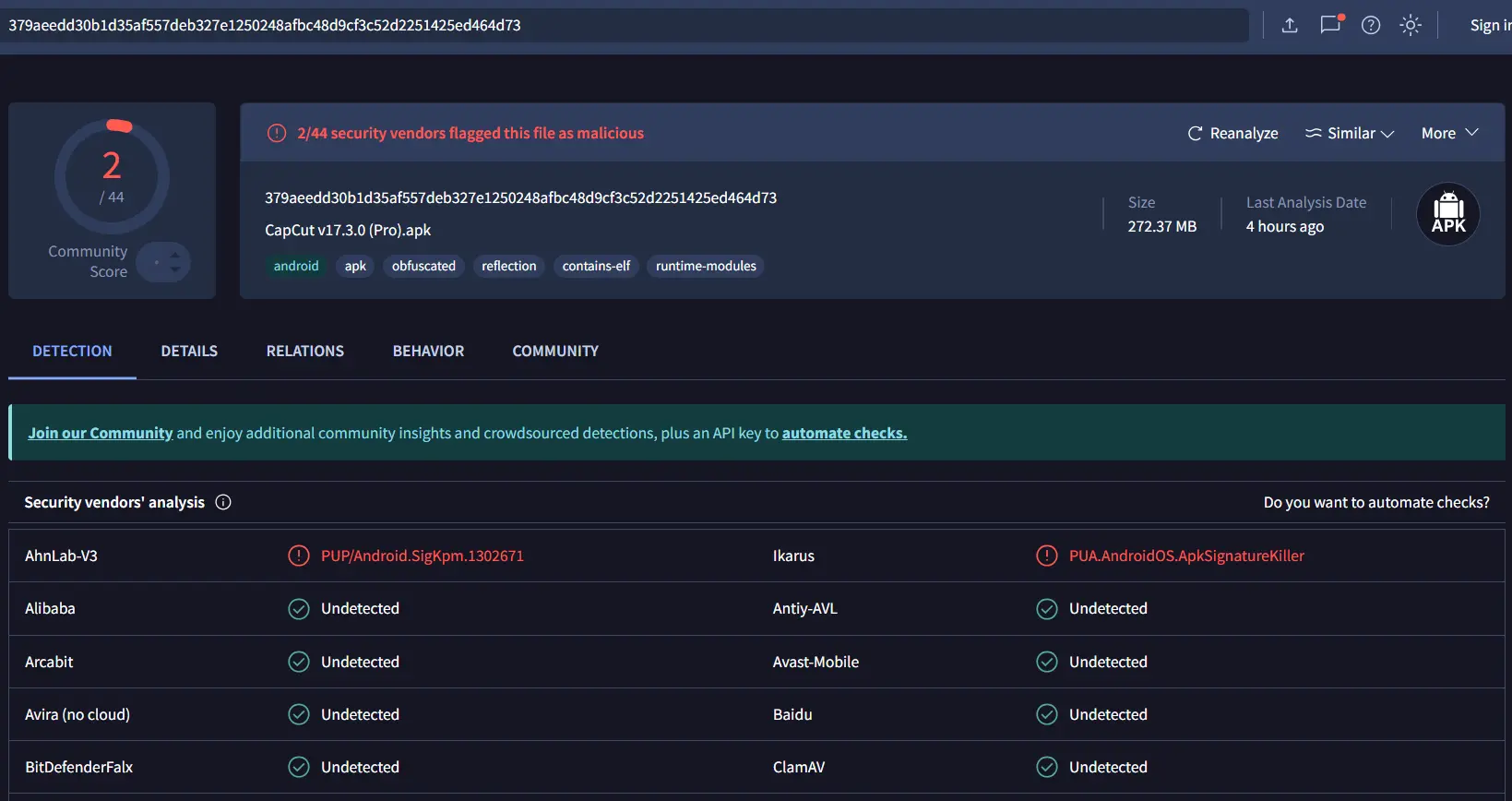Click the contains-elf tag
1512x801 pixels.
tap(596, 266)
